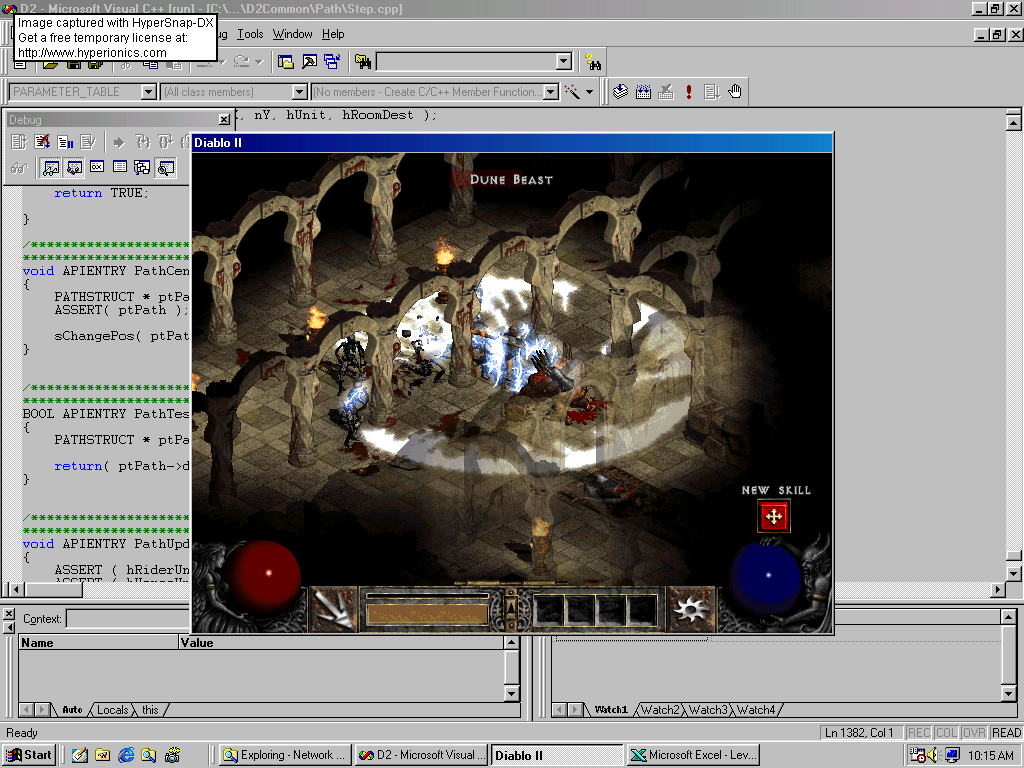Toggle the Memory window button
The width and height of the screenshot is (1024, 768).
coord(120,167)
